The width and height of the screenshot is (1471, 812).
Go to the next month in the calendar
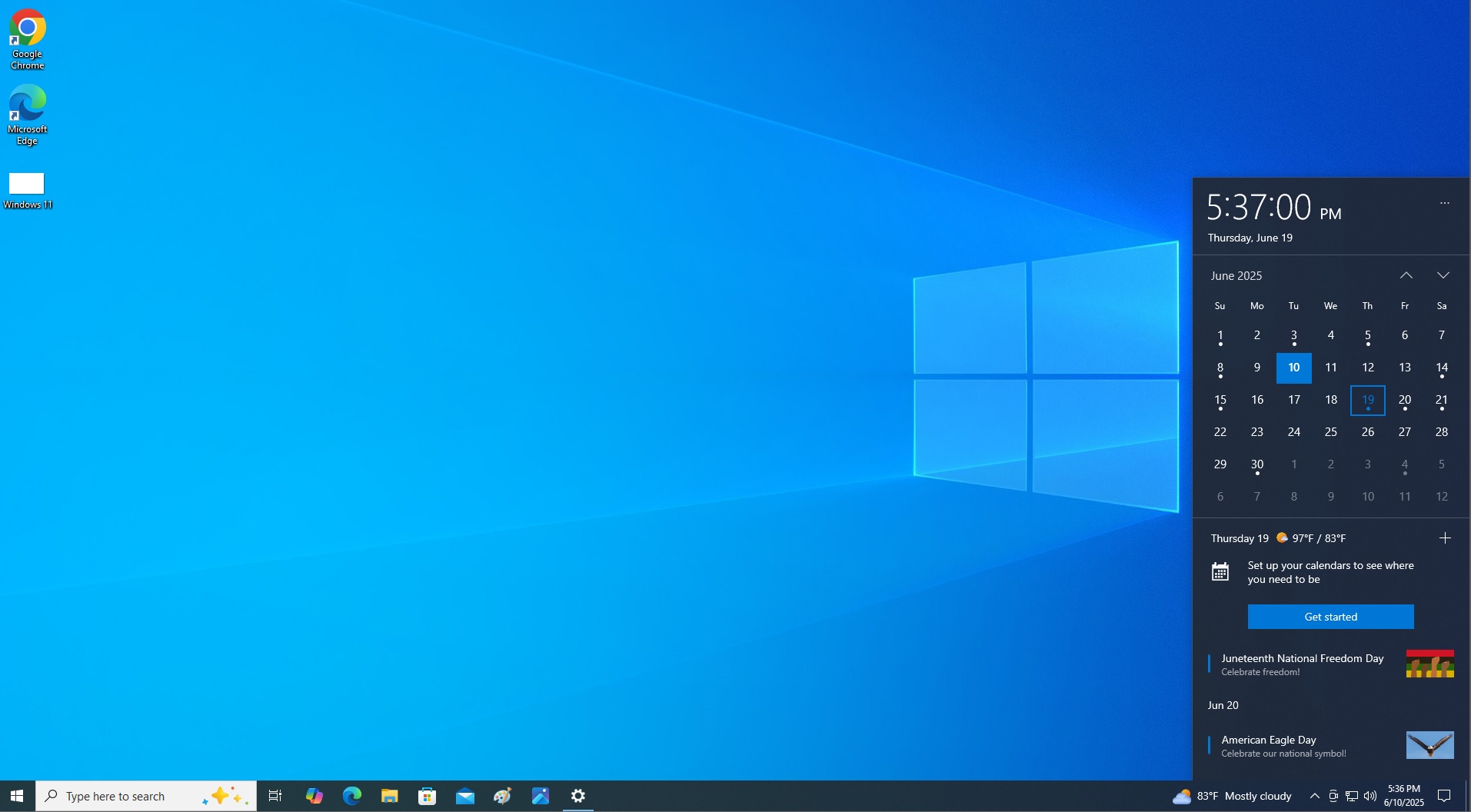(1442, 275)
